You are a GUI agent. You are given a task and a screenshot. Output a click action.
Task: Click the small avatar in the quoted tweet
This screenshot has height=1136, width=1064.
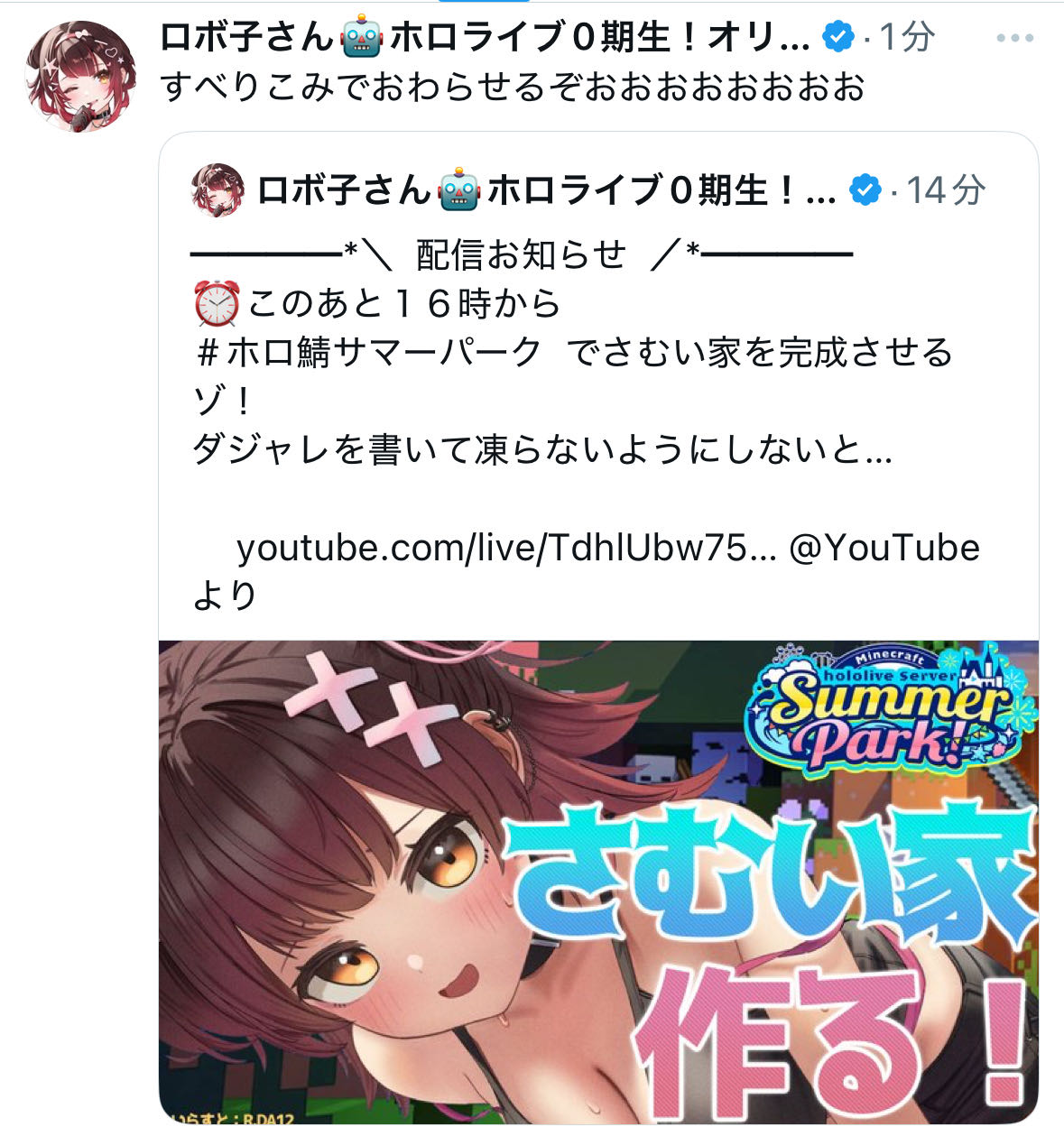(x=218, y=190)
